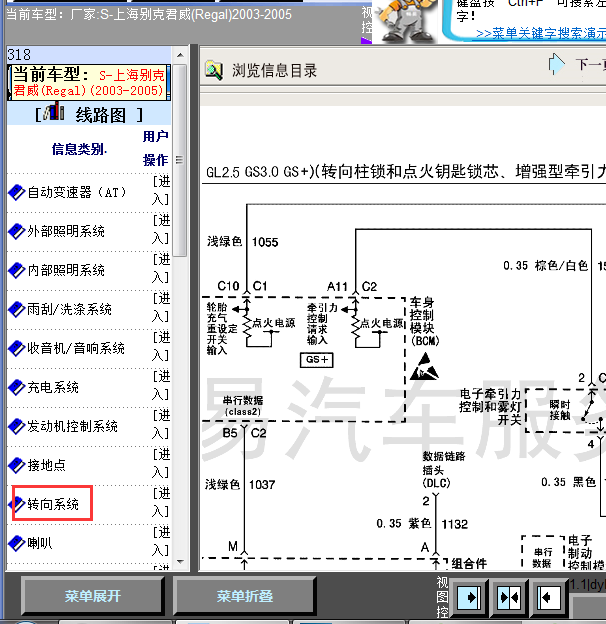Click 进入 for 喇叭

161,541
